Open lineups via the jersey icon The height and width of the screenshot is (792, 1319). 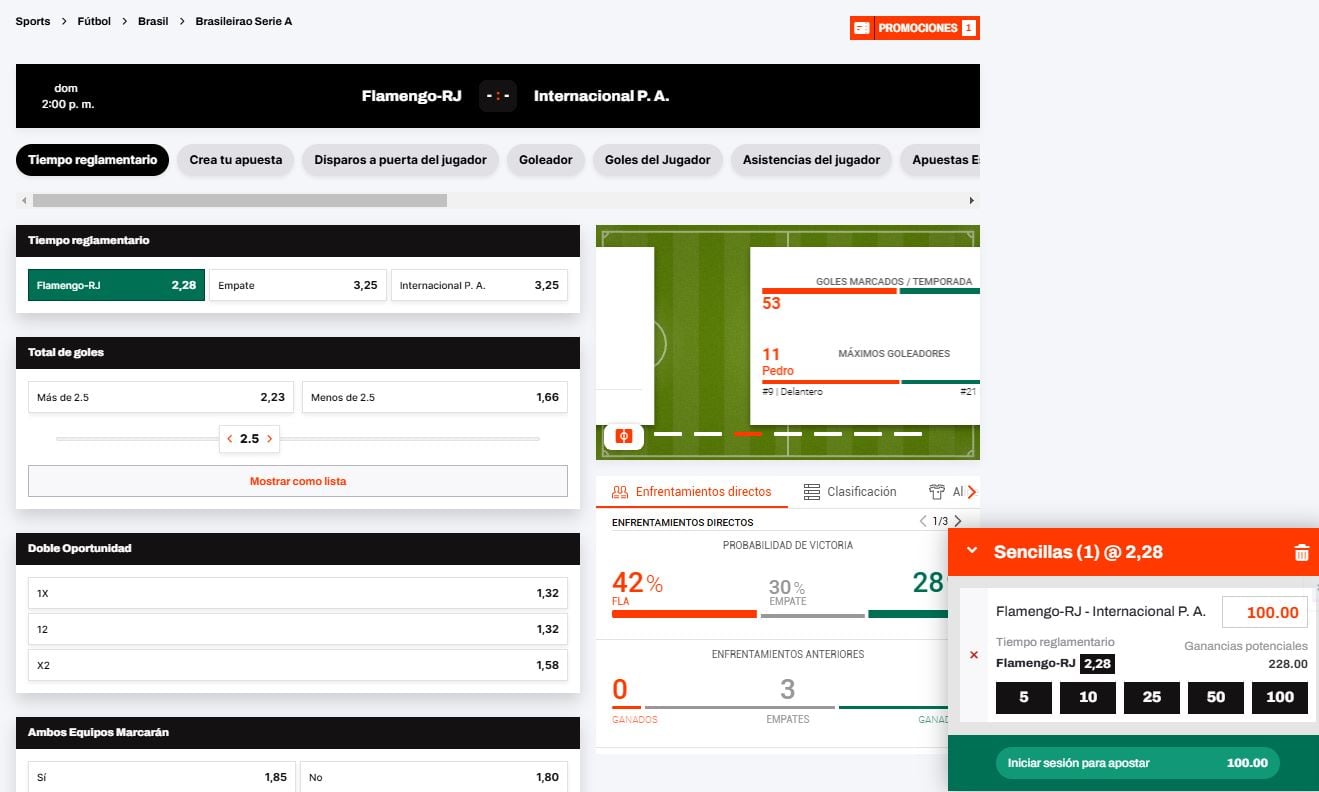(x=937, y=491)
